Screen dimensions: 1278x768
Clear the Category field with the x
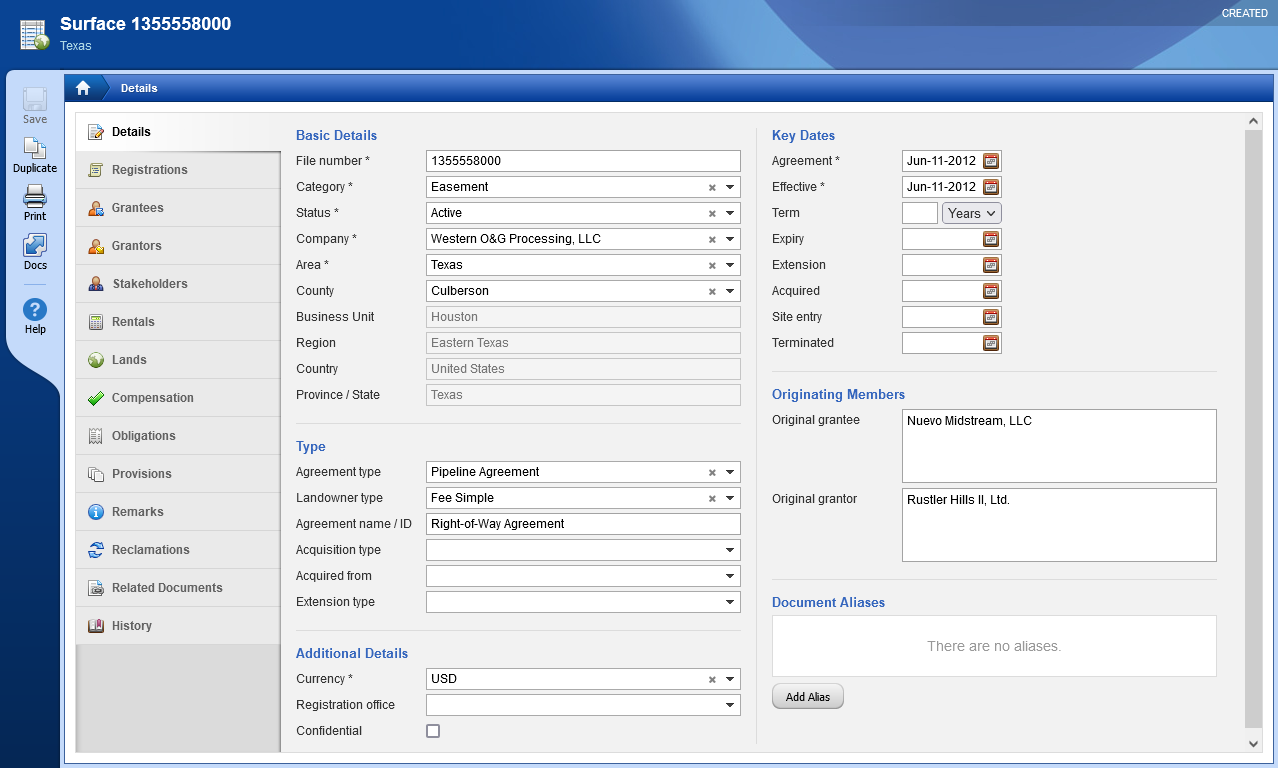(712, 186)
